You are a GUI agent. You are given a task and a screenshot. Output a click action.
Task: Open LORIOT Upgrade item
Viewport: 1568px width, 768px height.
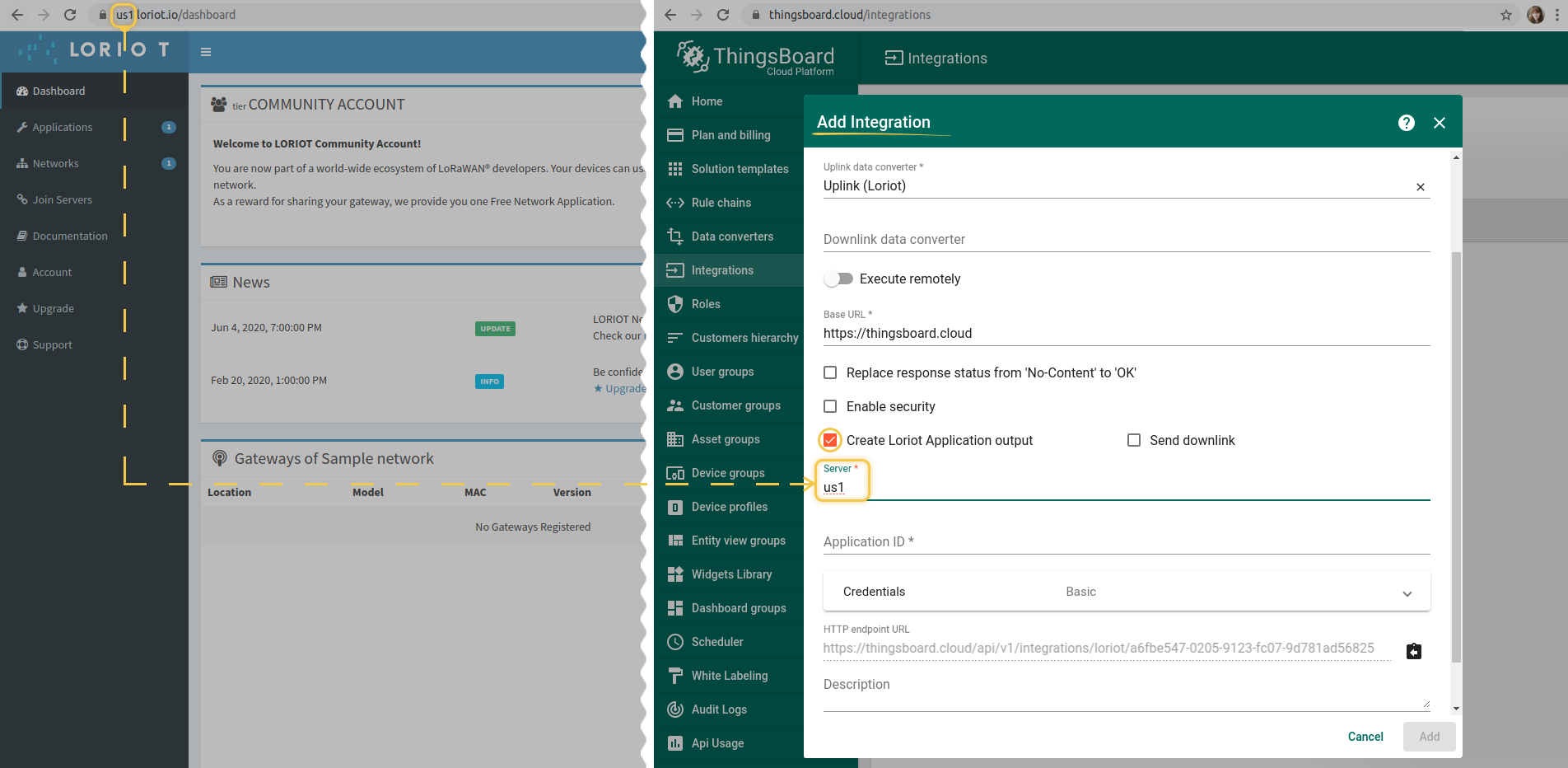[94, 308]
